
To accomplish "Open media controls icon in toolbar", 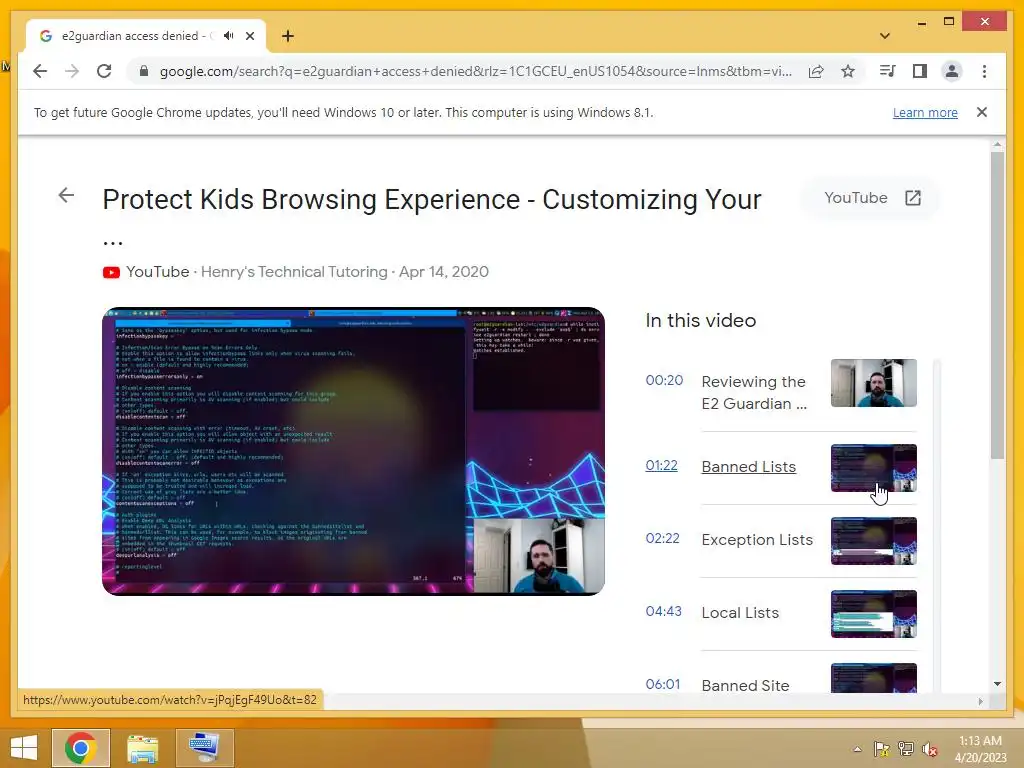I will pyautogui.click(x=888, y=71).
